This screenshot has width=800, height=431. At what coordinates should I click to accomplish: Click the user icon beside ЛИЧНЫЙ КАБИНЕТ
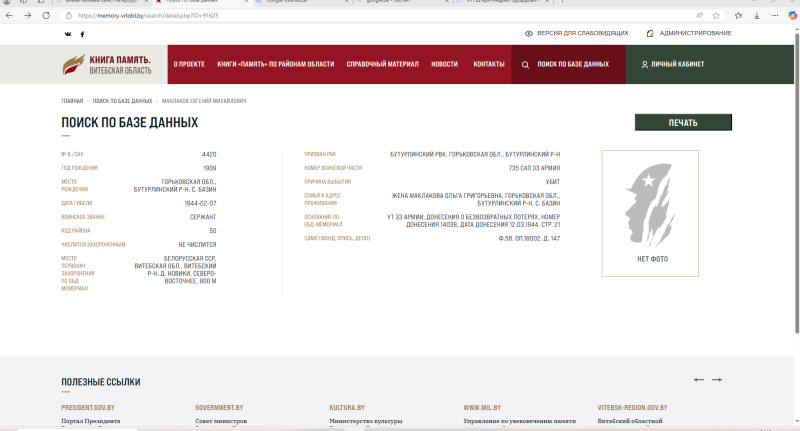(644, 65)
